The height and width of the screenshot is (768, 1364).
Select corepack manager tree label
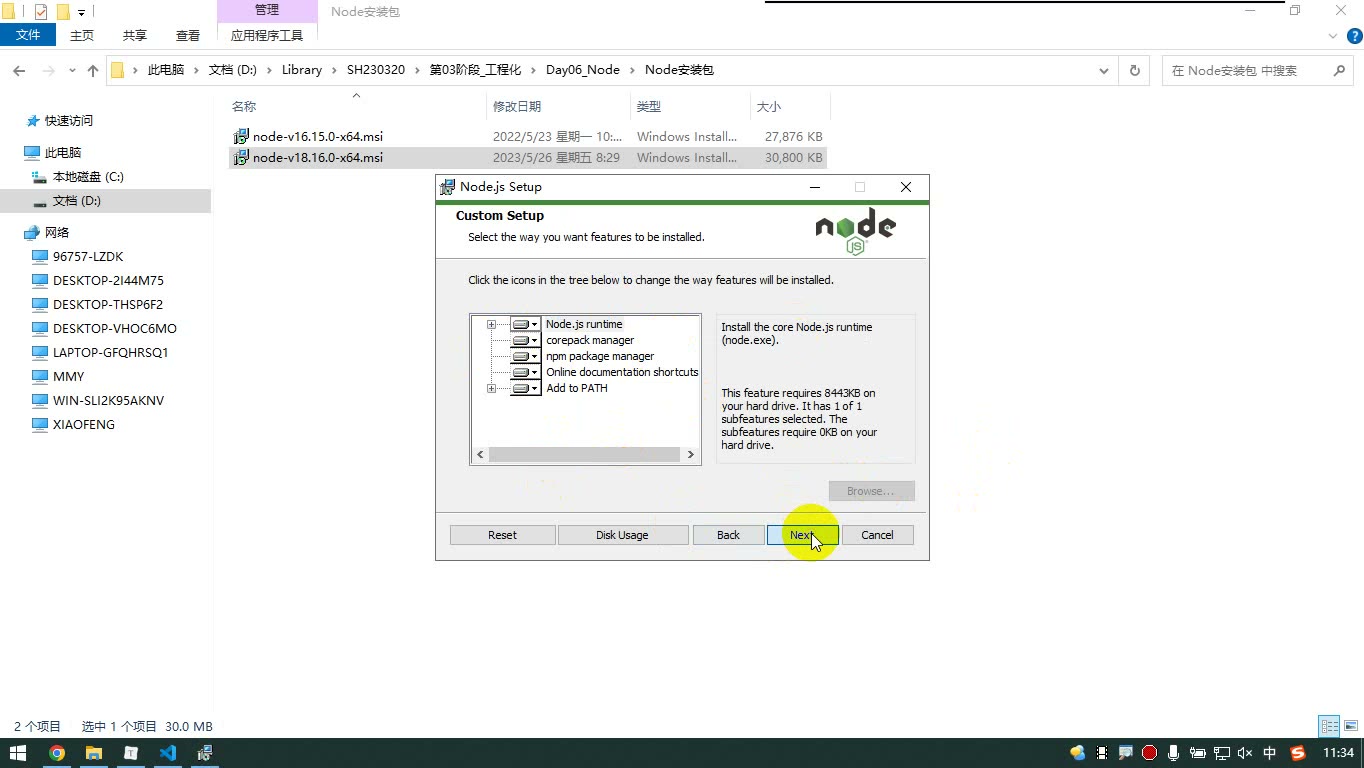click(x=590, y=340)
